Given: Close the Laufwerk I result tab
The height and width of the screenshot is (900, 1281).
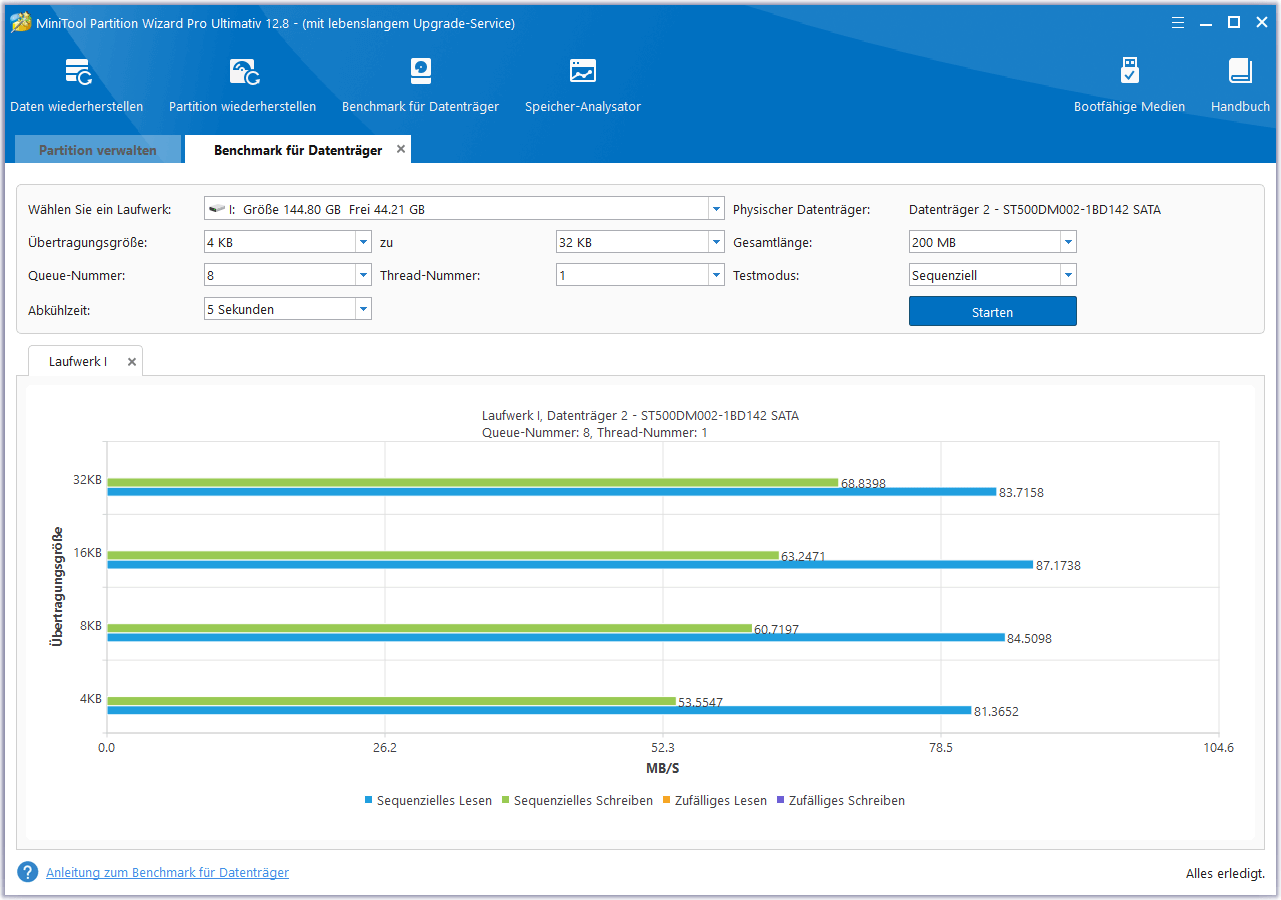Looking at the screenshot, I should (132, 362).
